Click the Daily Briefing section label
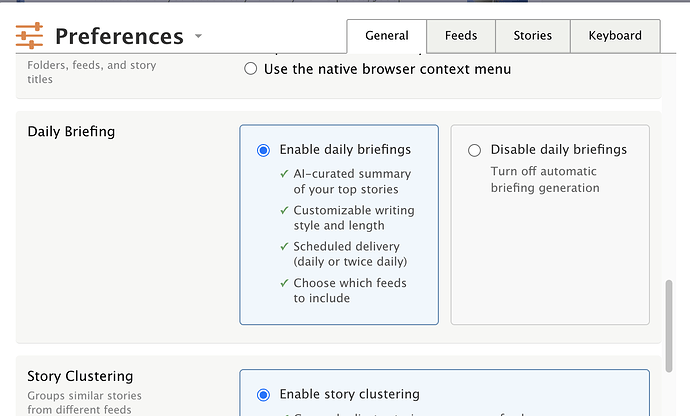This screenshot has width=690, height=416. (71, 132)
